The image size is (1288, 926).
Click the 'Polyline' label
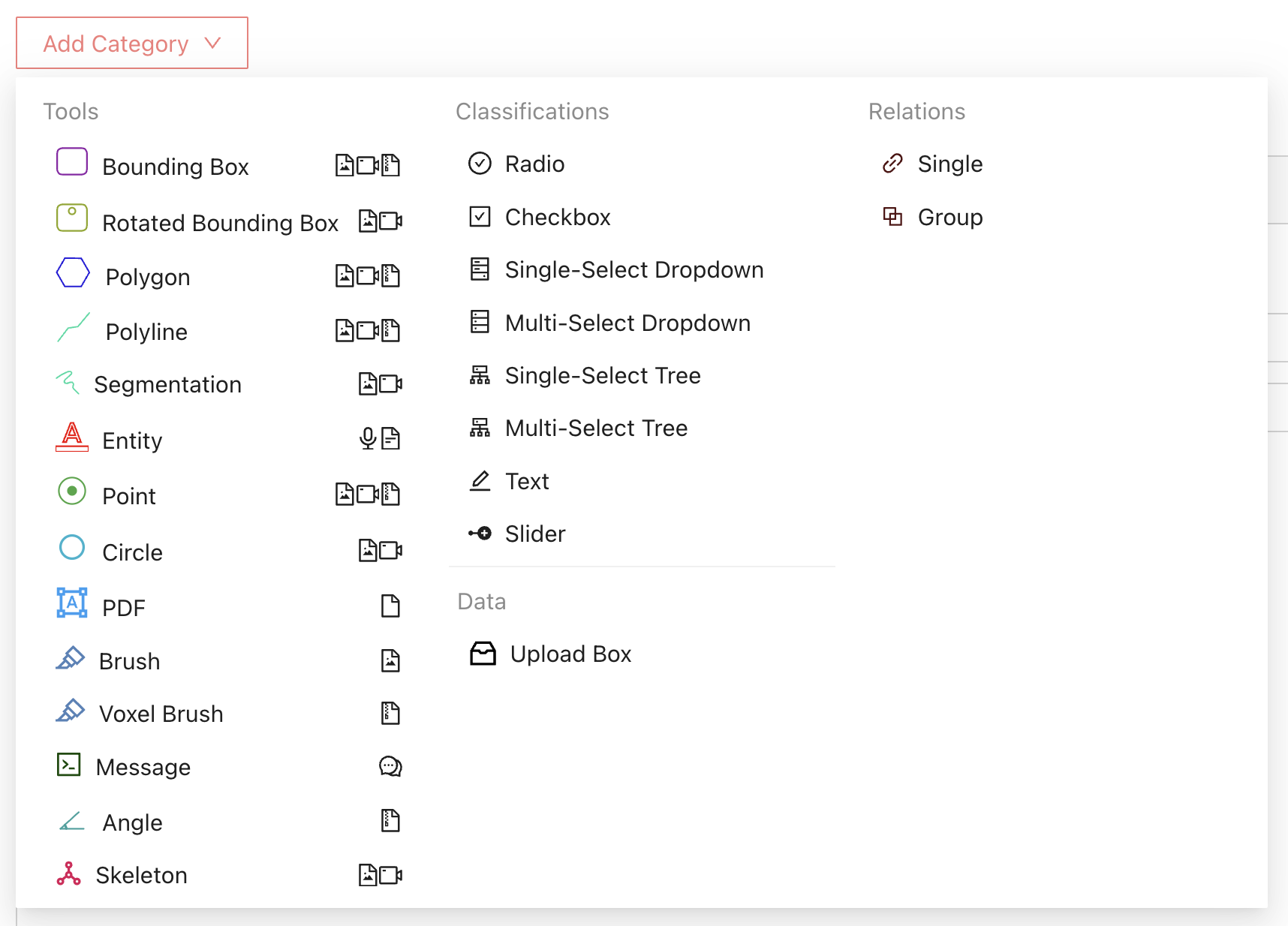tap(146, 332)
